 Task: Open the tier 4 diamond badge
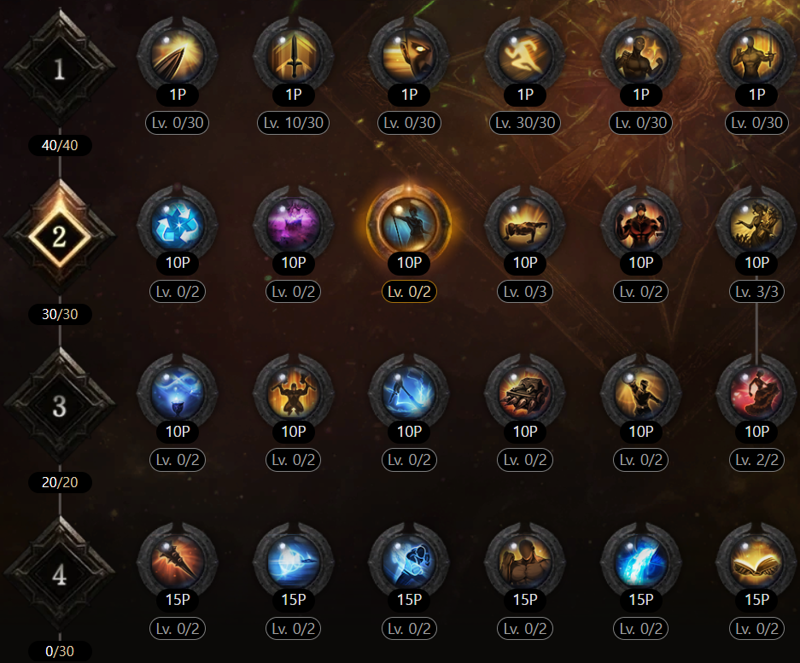coord(60,575)
